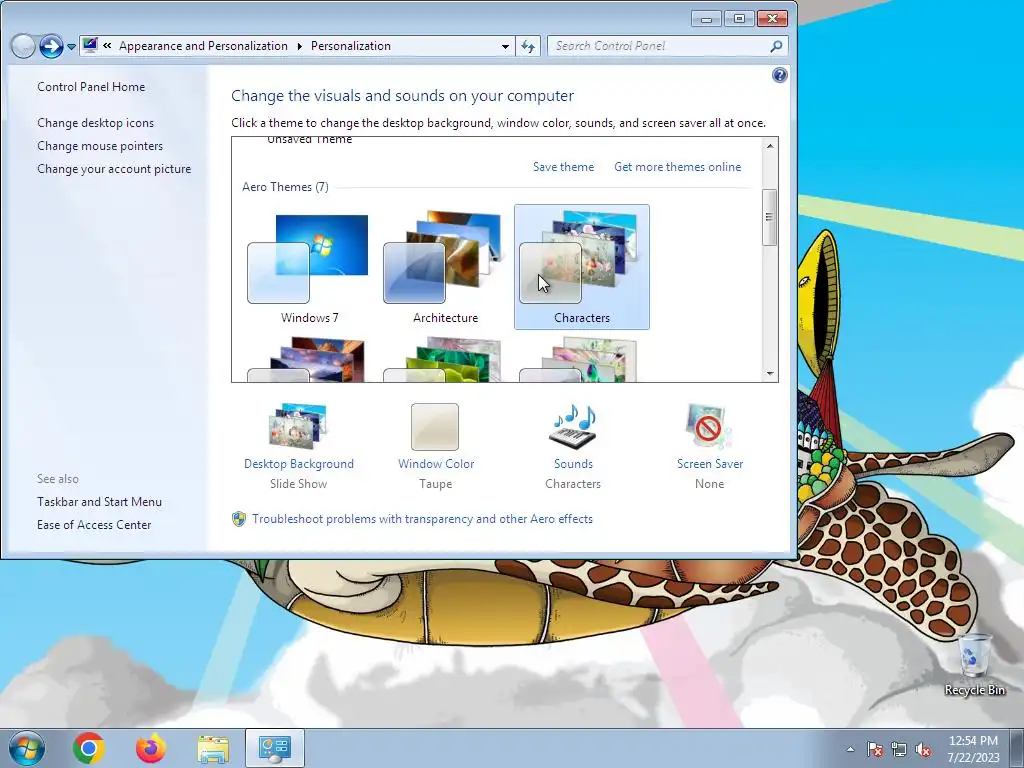The height and width of the screenshot is (768, 1024).
Task: Click the Action Center flag tray icon
Action: 874,749
